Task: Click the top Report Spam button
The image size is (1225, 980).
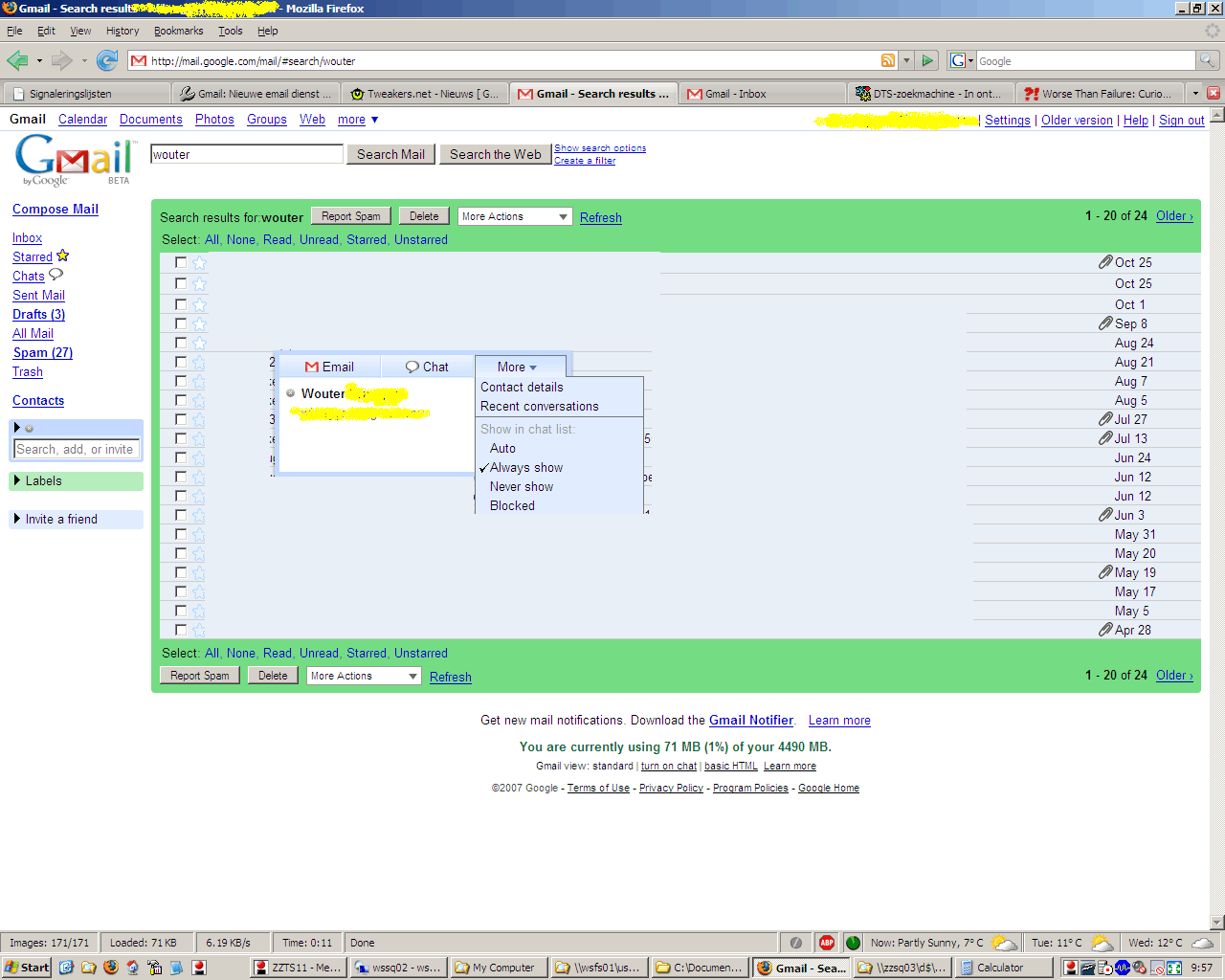Action: pos(351,216)
